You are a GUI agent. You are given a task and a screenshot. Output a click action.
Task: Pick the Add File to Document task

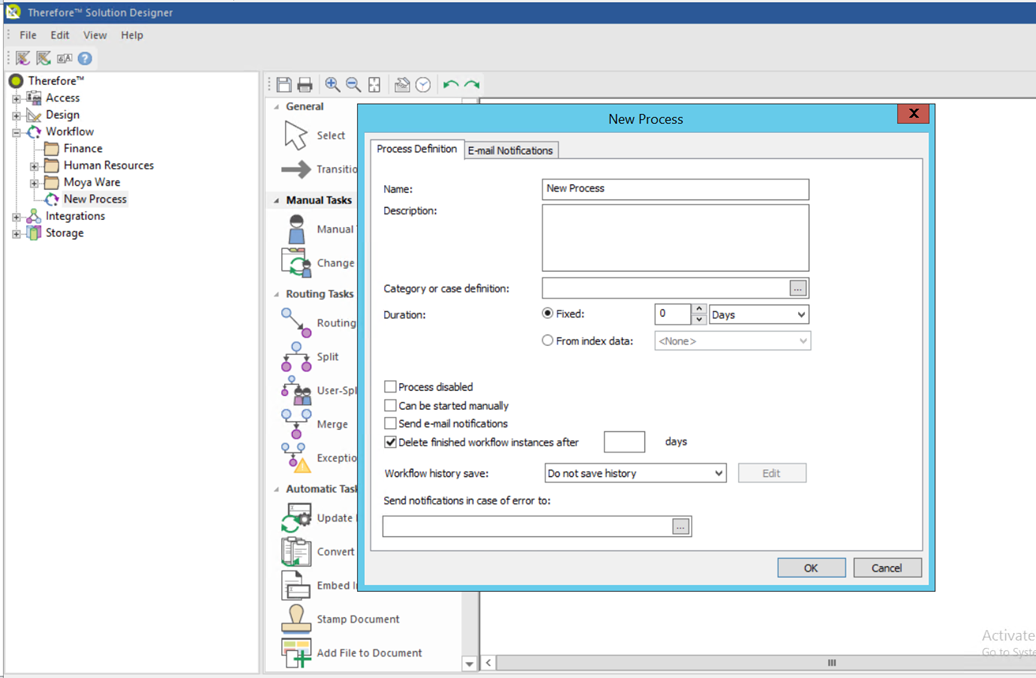pos(297,653)
